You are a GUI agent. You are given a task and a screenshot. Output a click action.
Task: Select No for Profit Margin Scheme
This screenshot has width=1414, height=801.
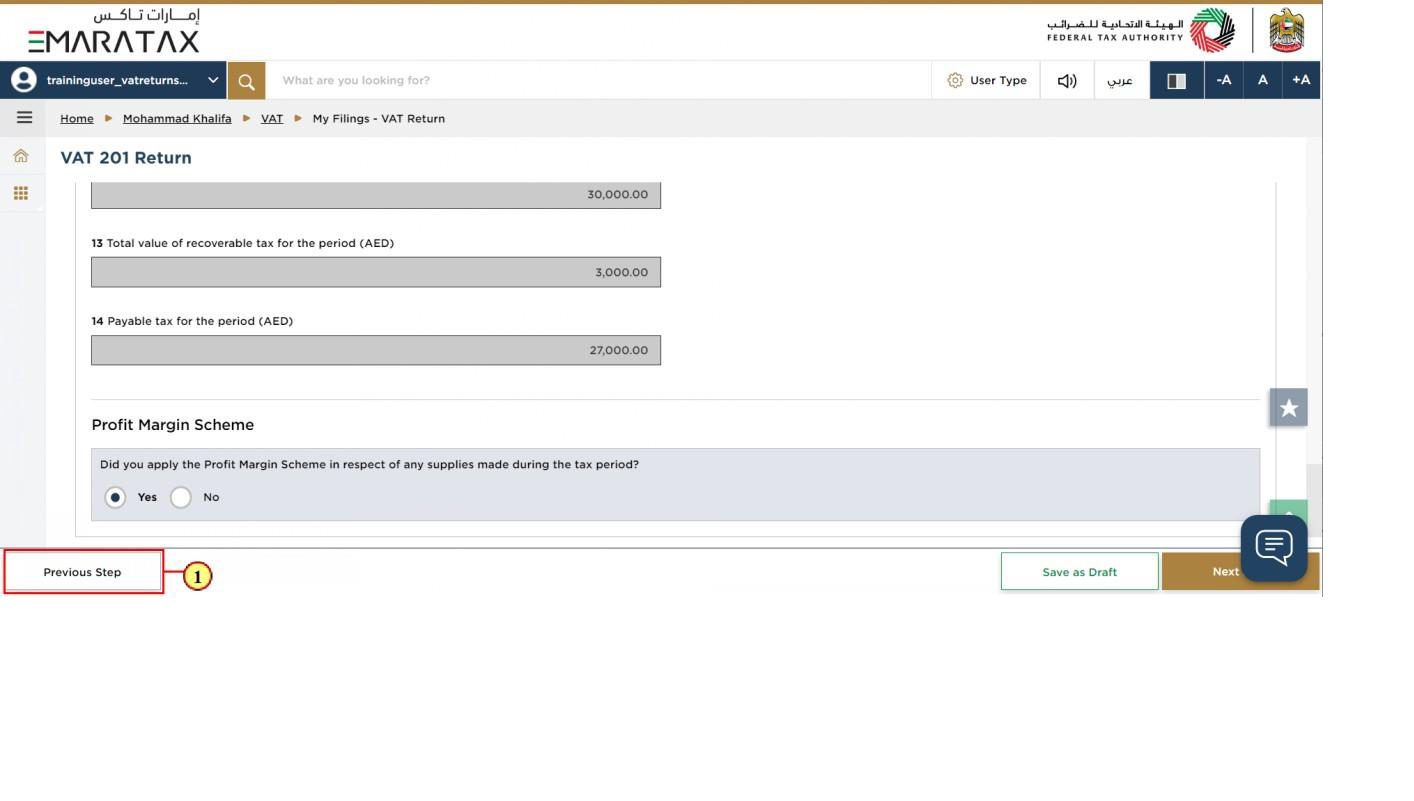tap(181, 497)
